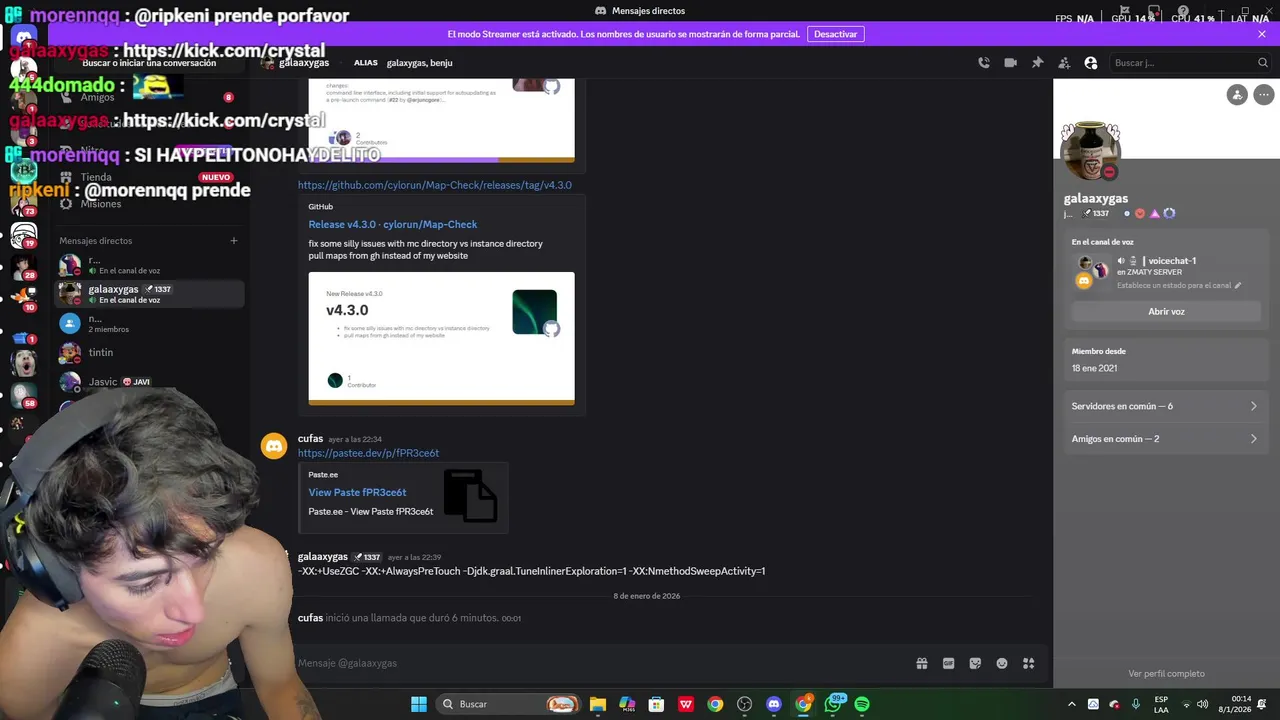Open the three-dot menu on profile banner
The image size is (1280, 720).
(x=1264, y=95)
